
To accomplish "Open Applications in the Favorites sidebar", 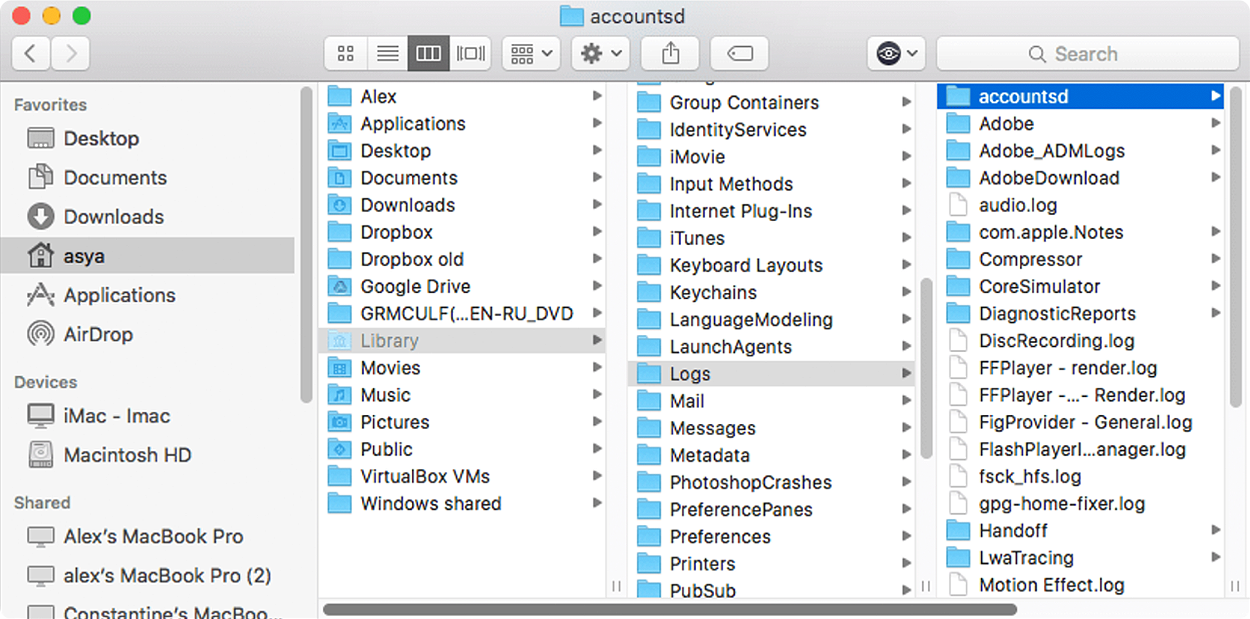I will [x=148, y=295].
